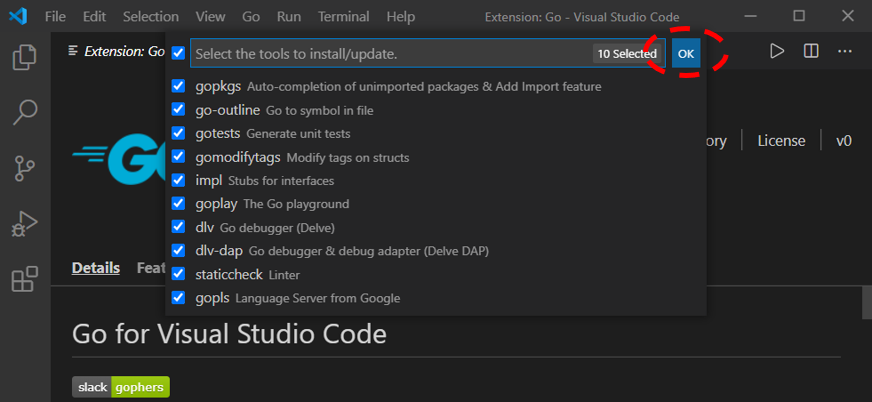Click the Split Editor icon
Screen dimensions: 872x402
(811, 52)
